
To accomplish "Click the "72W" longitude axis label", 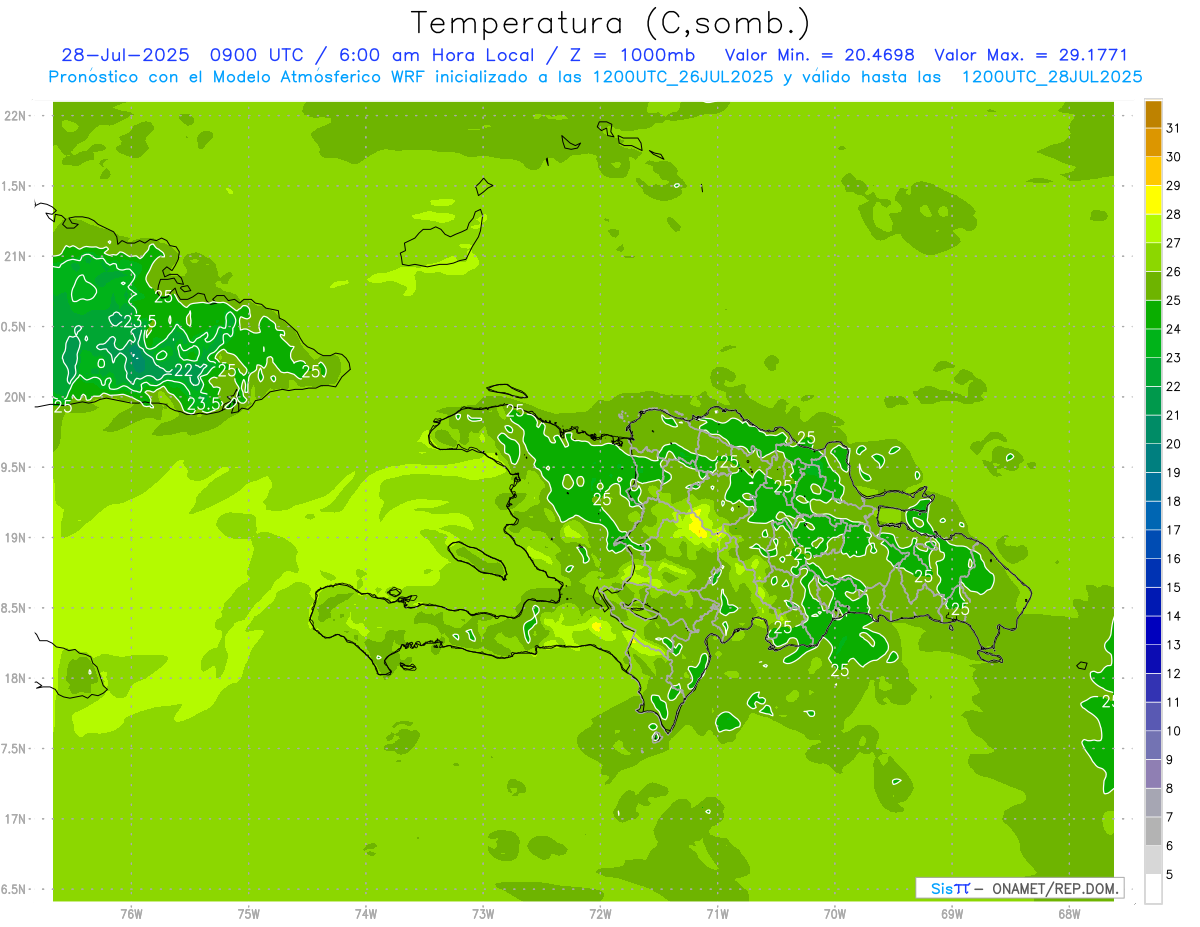I will click(x=600, y=914).
